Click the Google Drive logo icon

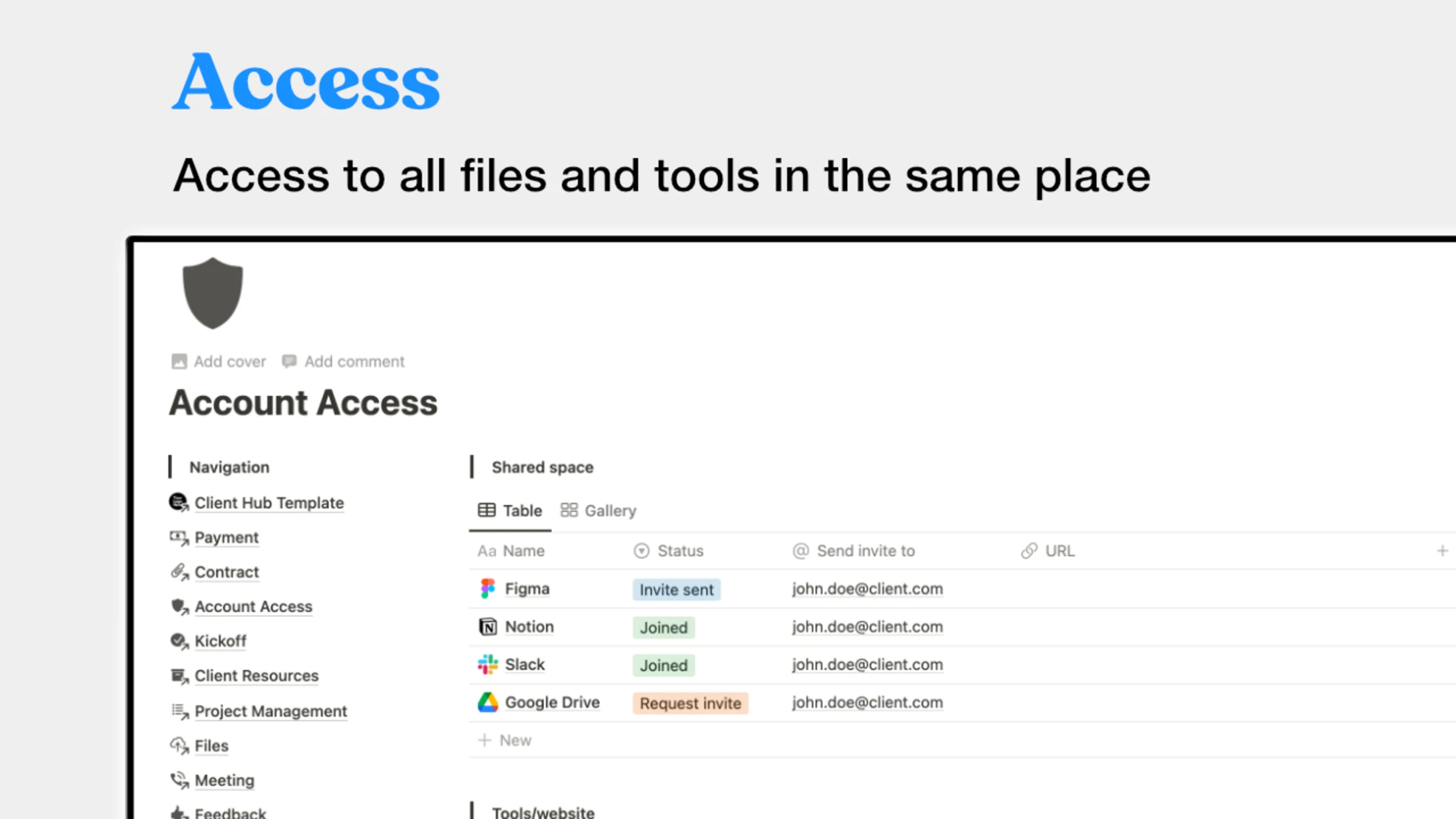pos(487,703)
